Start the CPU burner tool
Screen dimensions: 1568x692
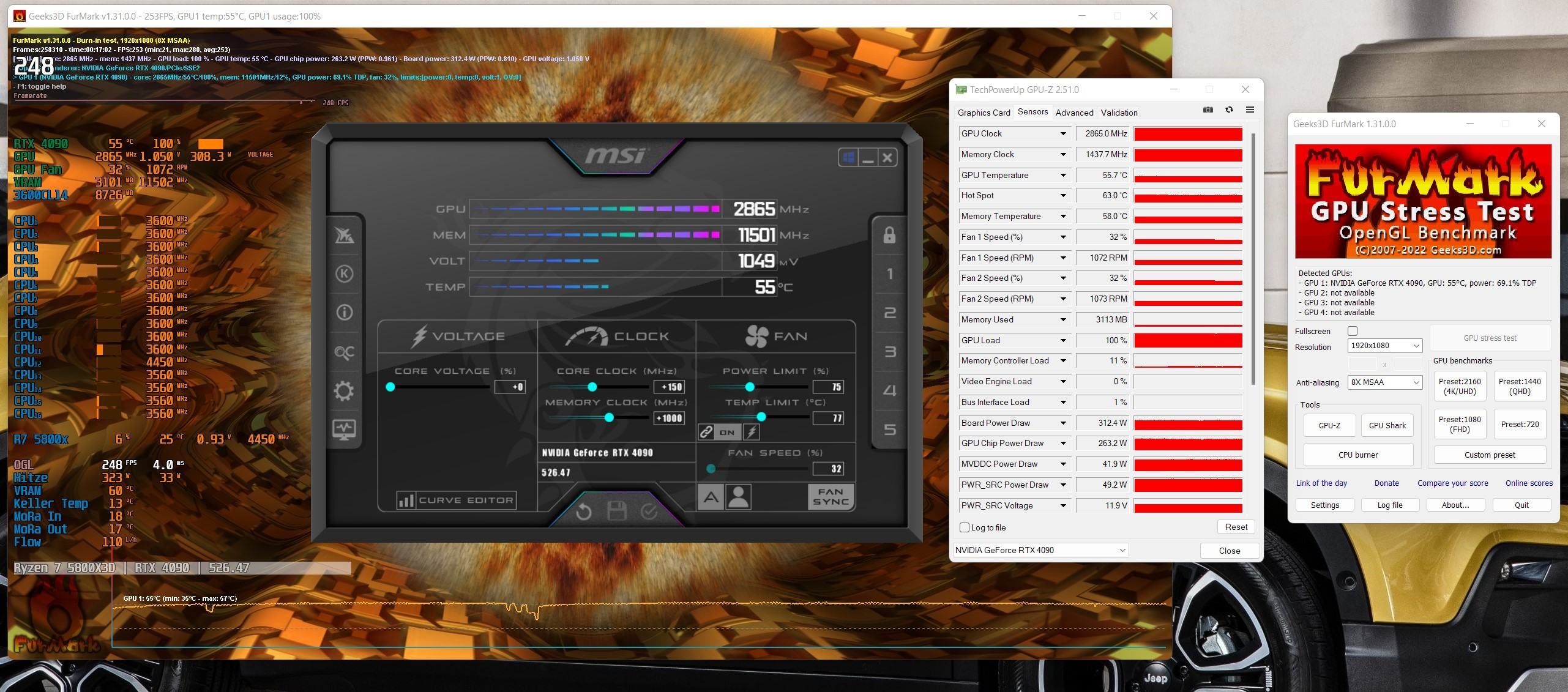[1358, 455]
